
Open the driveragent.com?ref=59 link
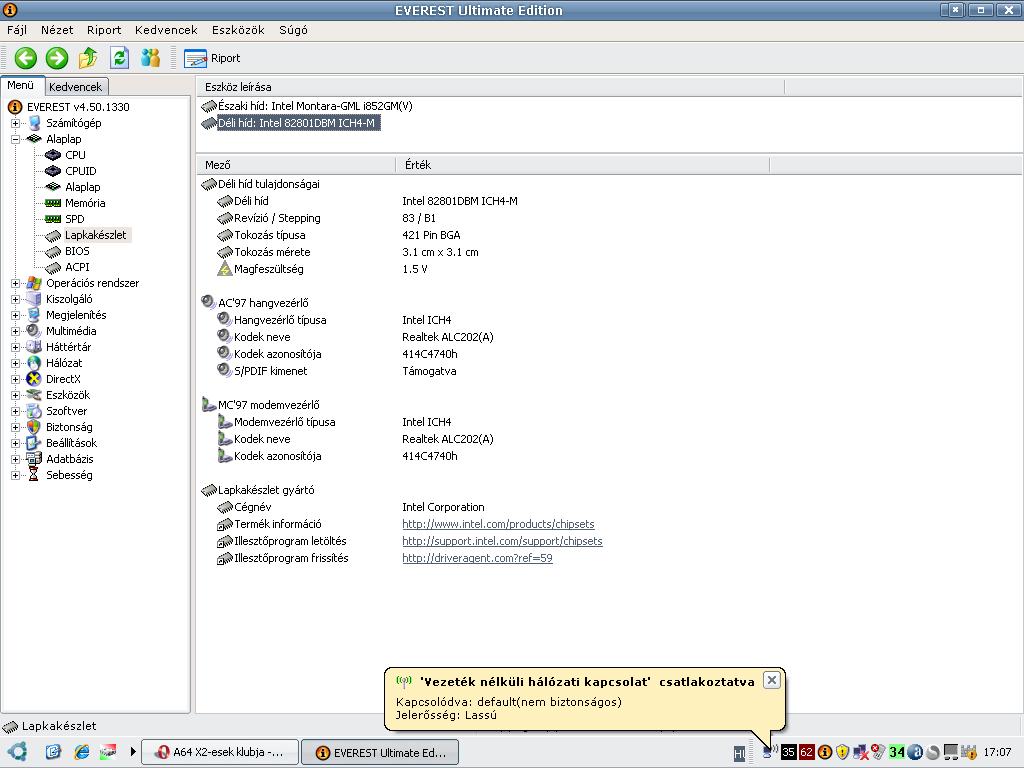click(477, 558)
